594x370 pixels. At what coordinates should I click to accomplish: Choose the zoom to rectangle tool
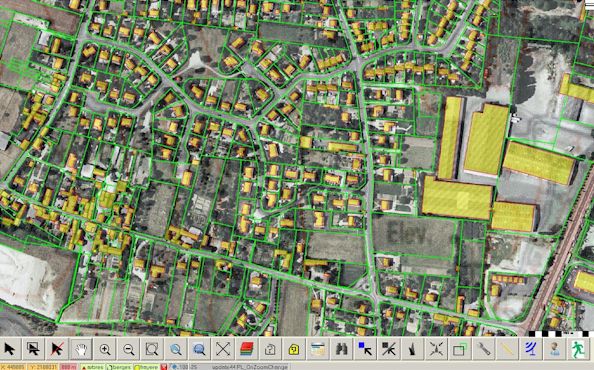click(x=152, y=348)
